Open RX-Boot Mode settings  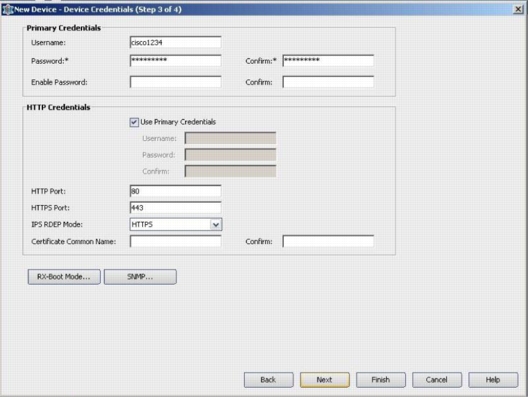click(x=64, y=277)
